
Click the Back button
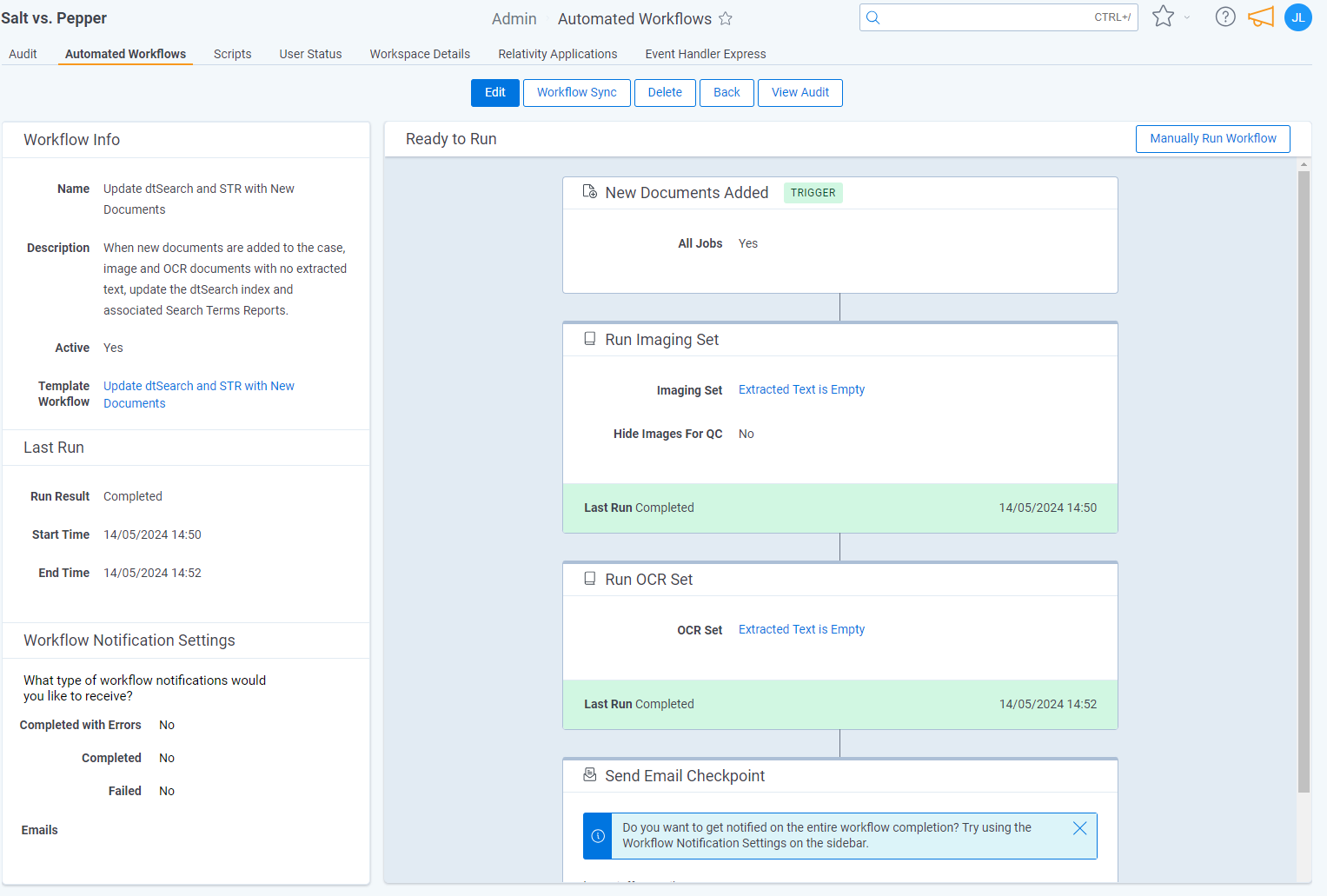pos(727,93)
